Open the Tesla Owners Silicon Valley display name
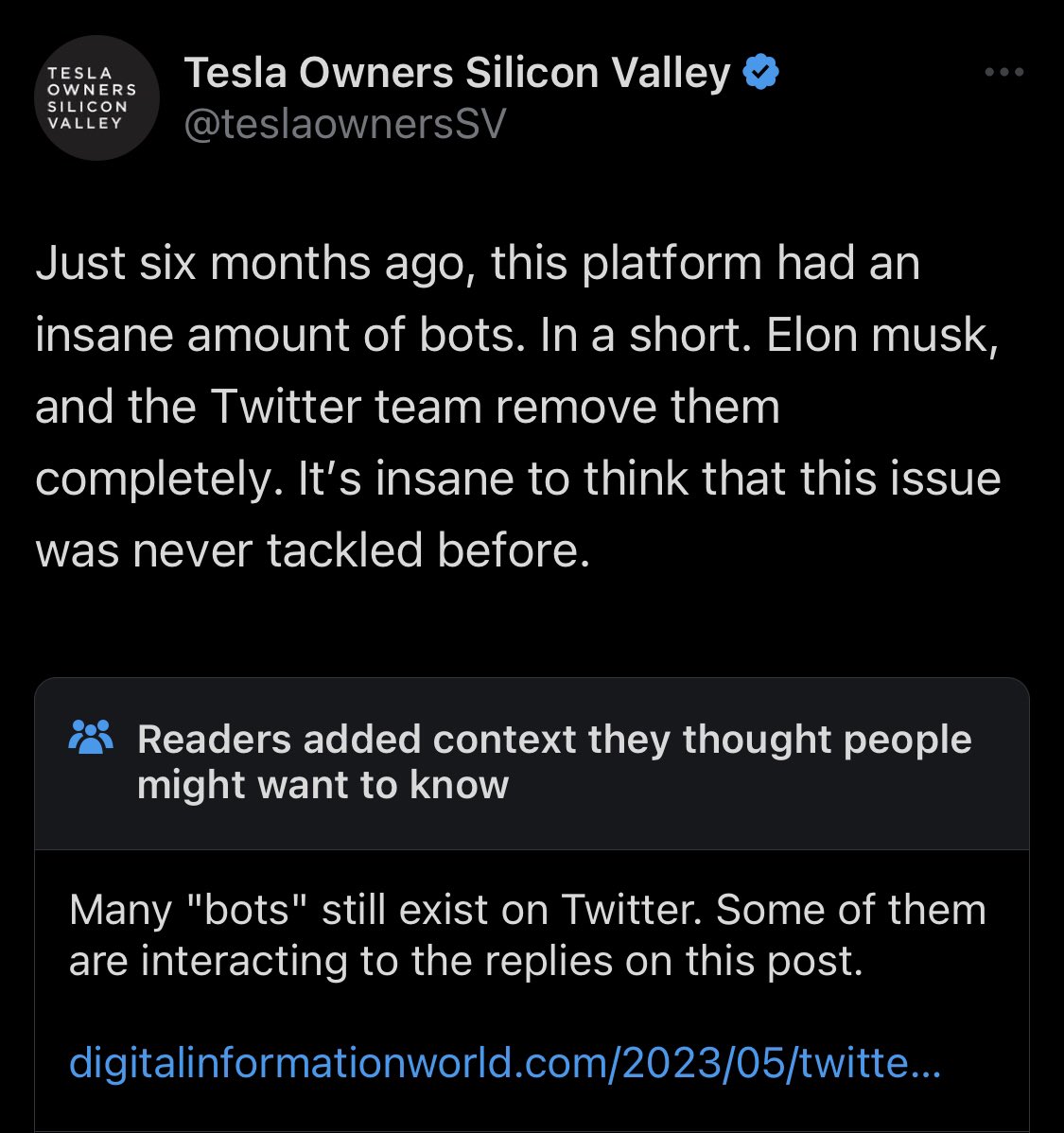 click(457, 73)
